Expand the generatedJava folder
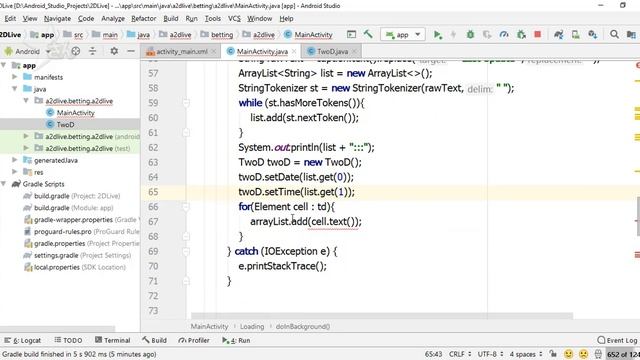Image resolution: width=640 pixels, height=360 pixels. pyautogui.click(x=15, y=160)
